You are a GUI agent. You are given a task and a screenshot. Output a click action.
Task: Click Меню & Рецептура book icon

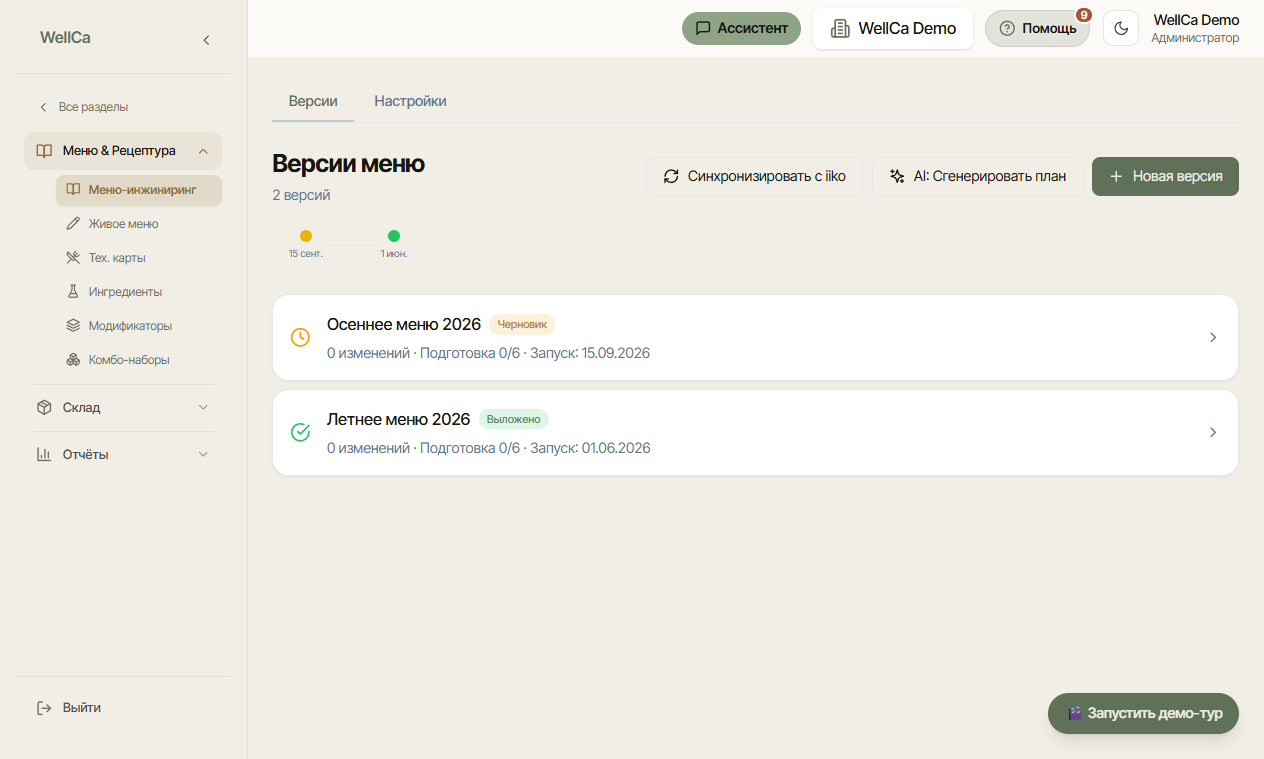pyautogui.click(x=44, y=151)
